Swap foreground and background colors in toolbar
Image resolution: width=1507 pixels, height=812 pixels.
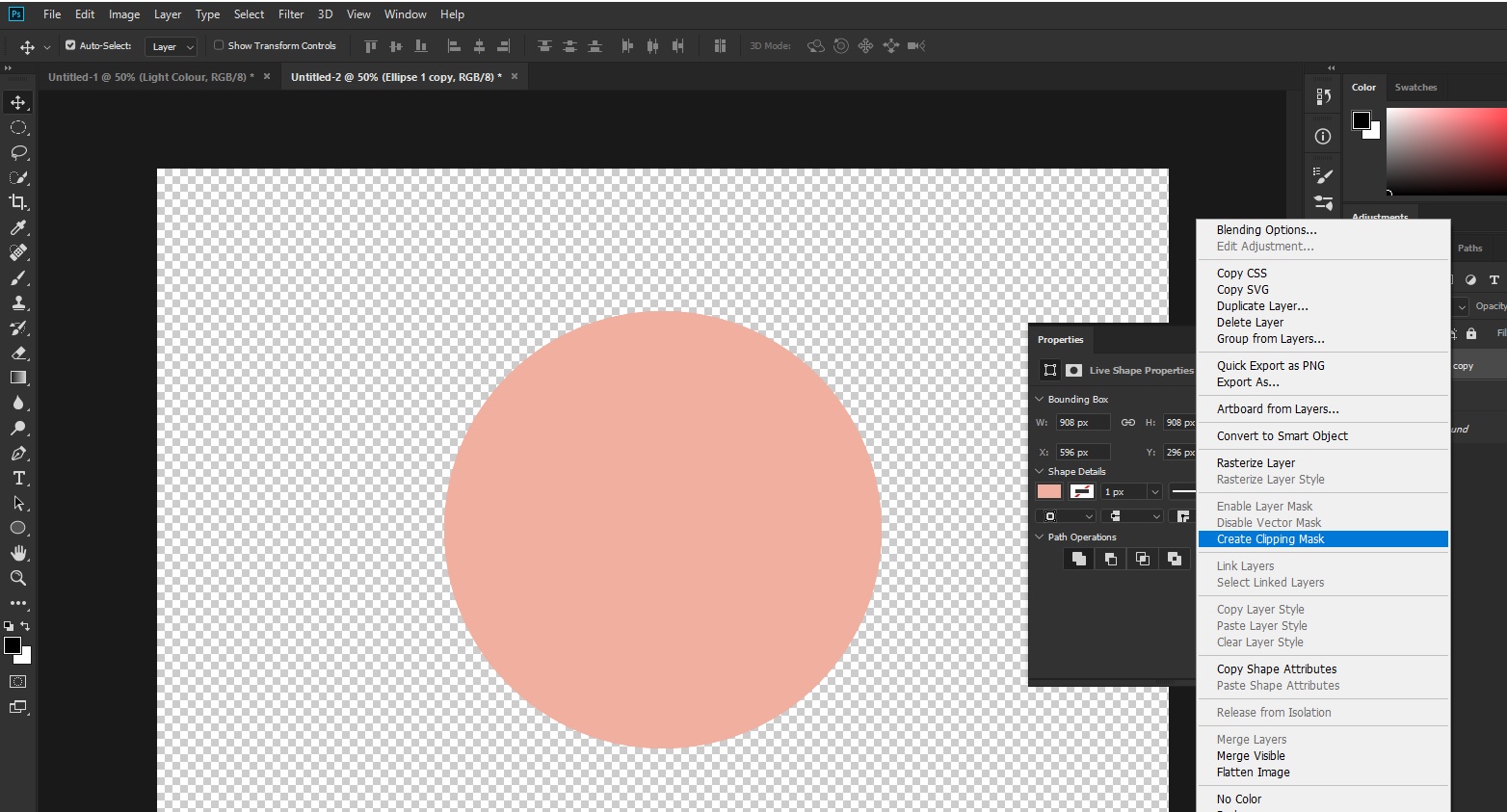(25, 626)
